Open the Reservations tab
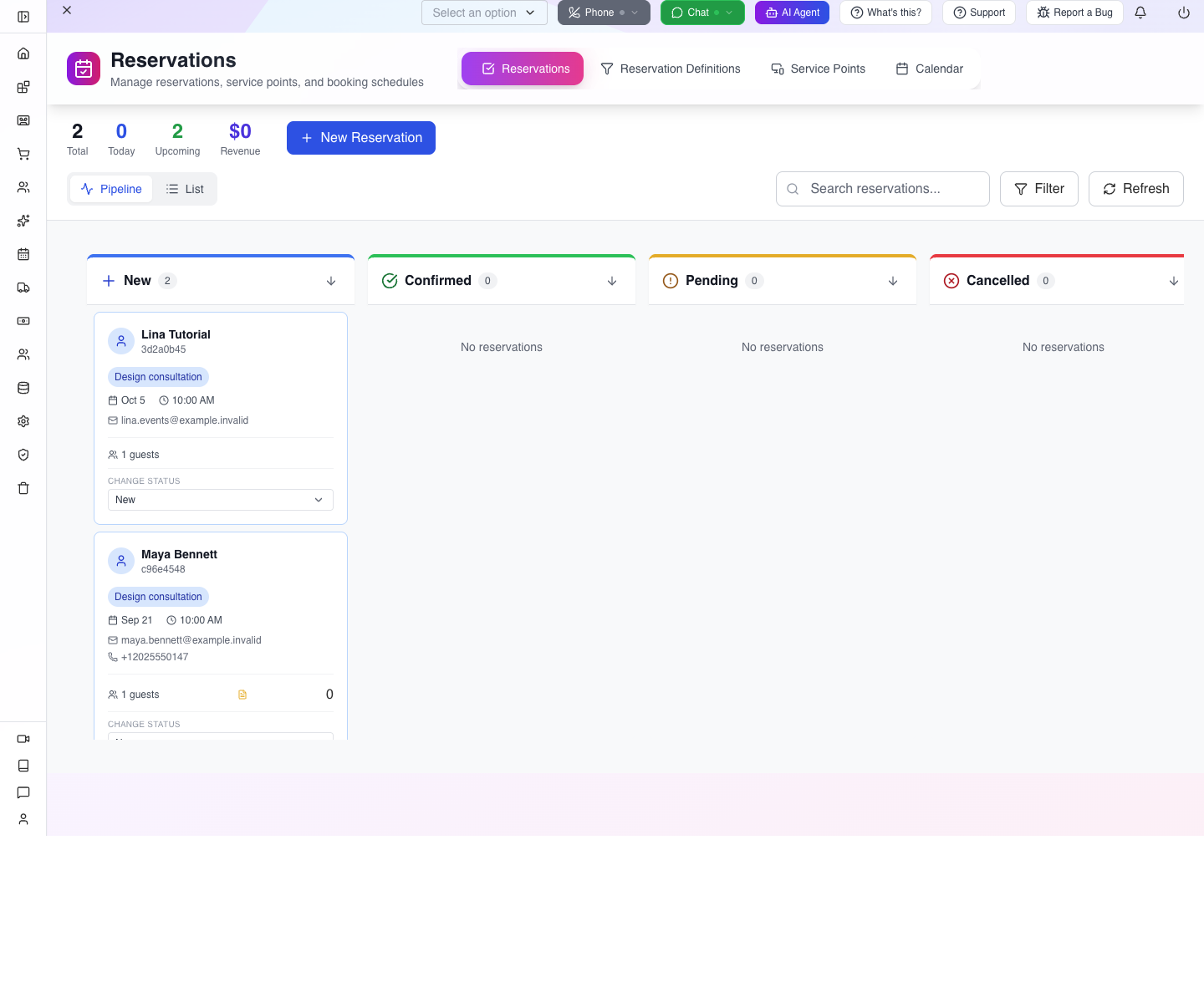1204x1003 pixels. (x=523, y=69)
